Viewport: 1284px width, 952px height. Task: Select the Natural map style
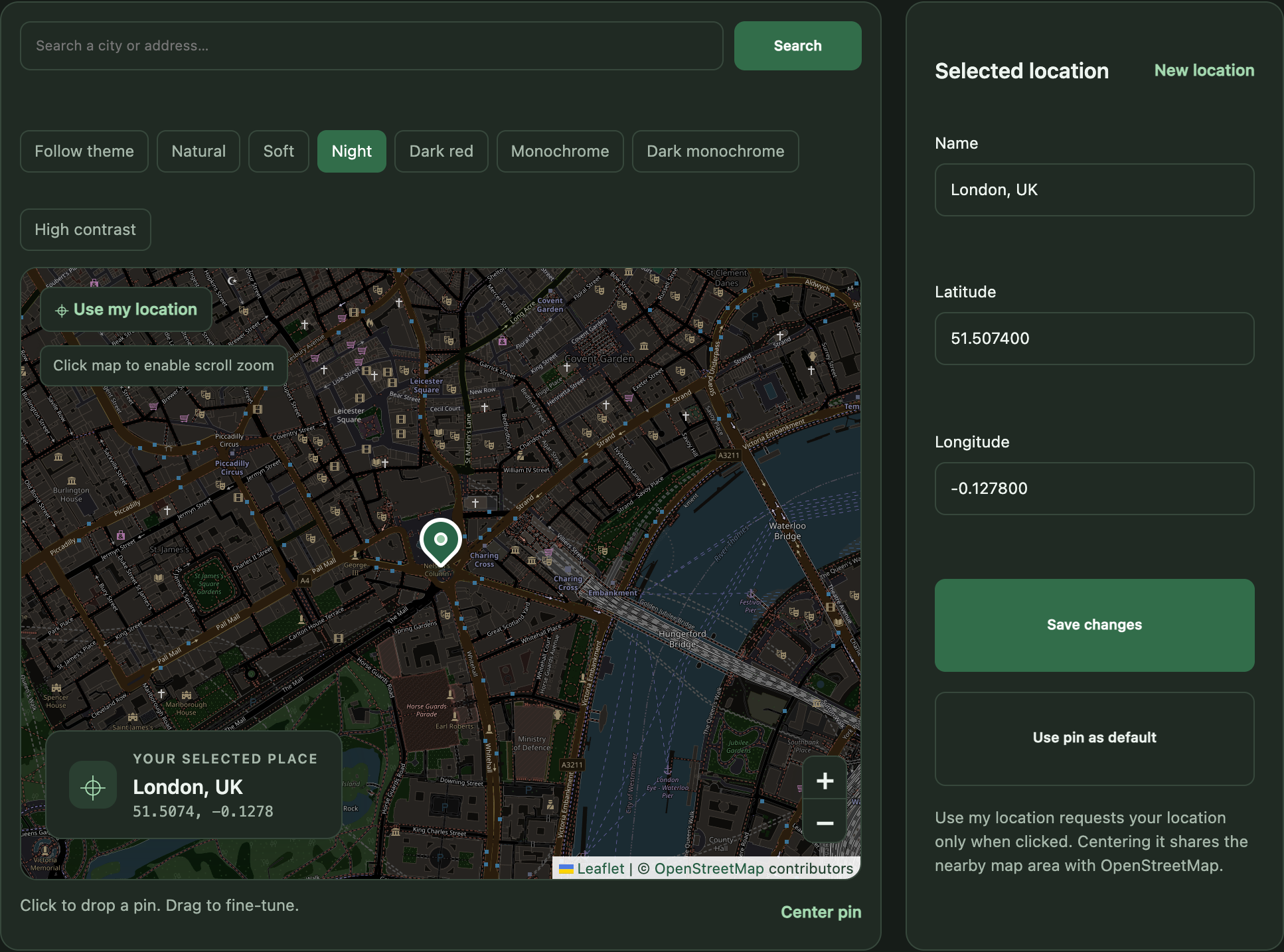199,151
